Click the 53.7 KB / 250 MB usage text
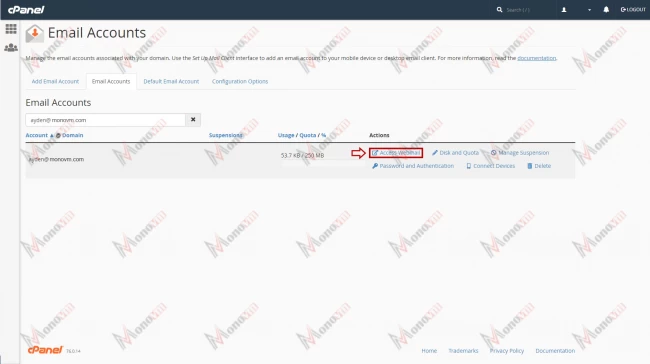 coord(302,155)
